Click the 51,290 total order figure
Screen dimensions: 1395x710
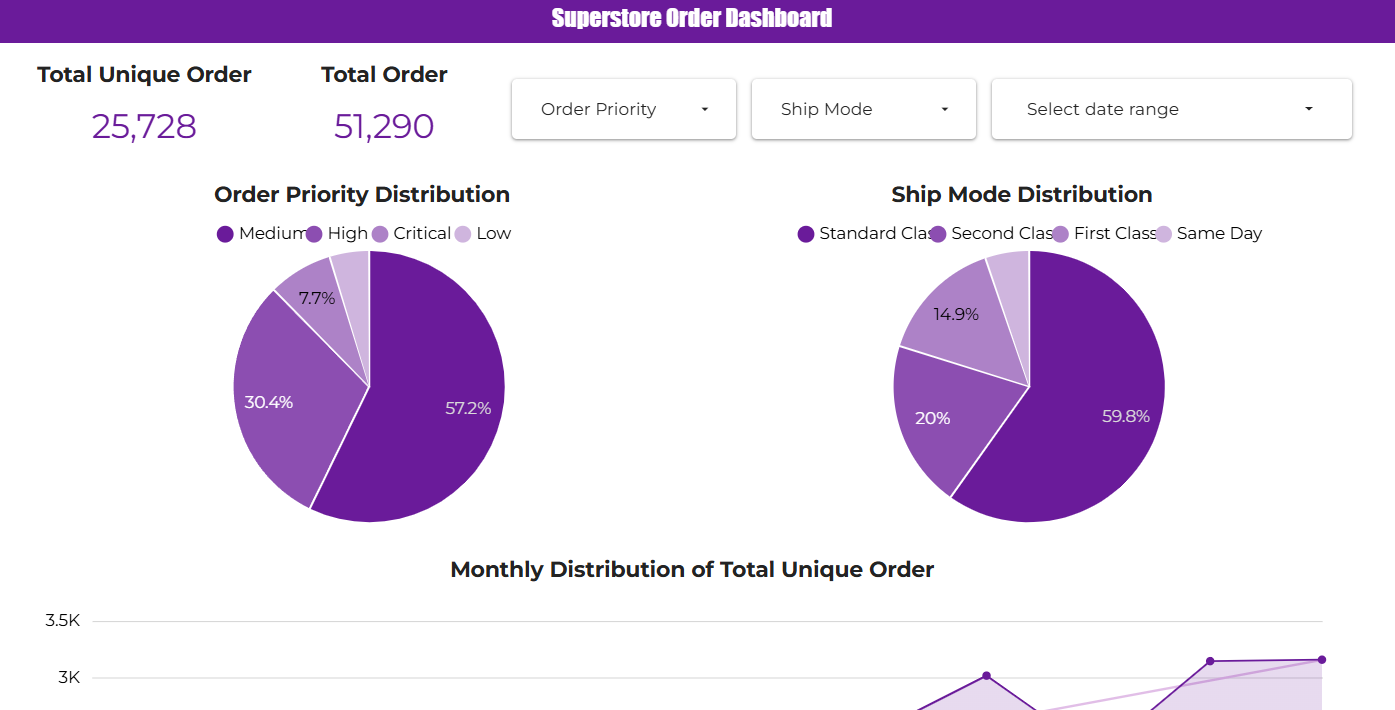pyautogui.click(x=384, y=127)
